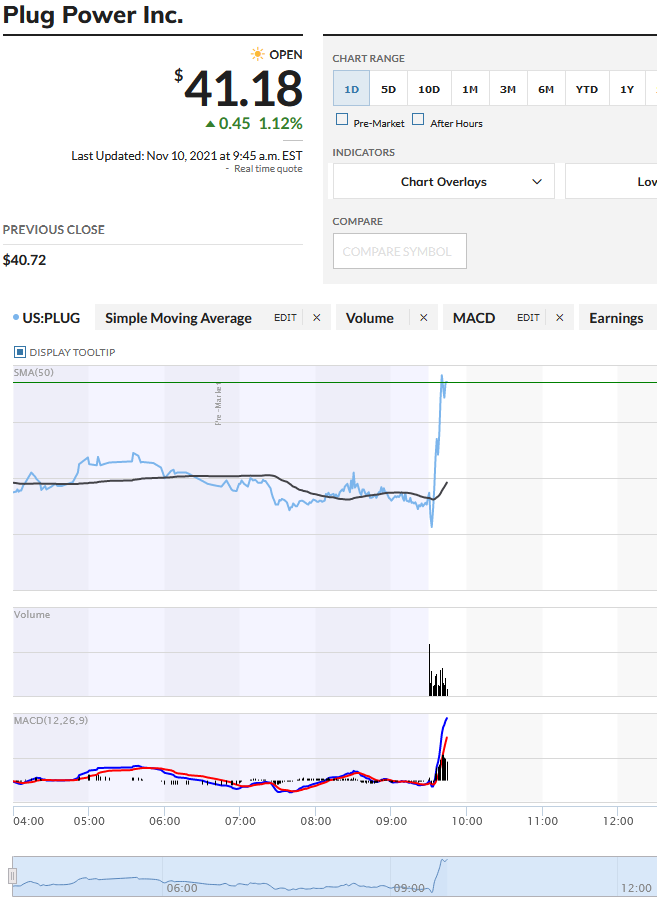Enable the Pre-Market checkbox
This screenshot has width=657, height=903.
point(342,119)
